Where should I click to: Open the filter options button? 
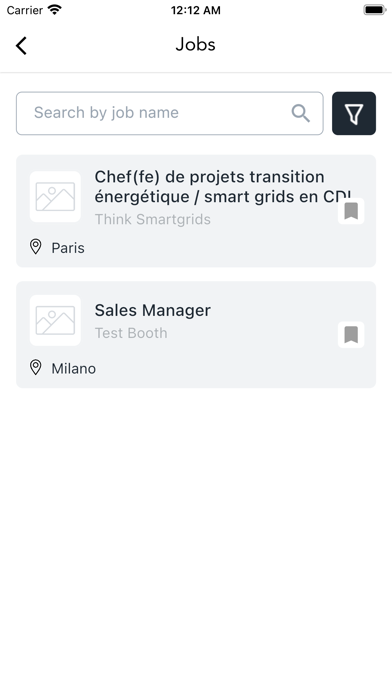click(x=354, y=113)
